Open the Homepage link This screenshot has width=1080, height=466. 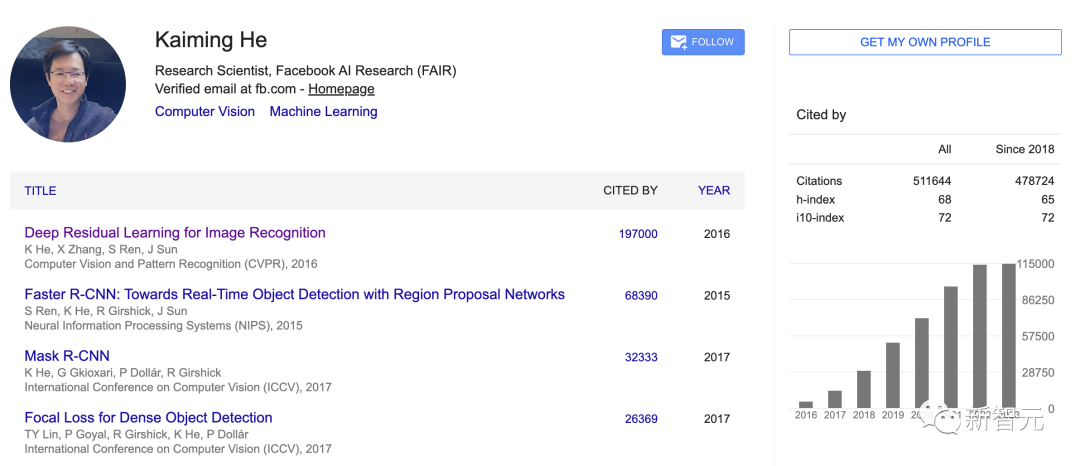click(341, 89)
